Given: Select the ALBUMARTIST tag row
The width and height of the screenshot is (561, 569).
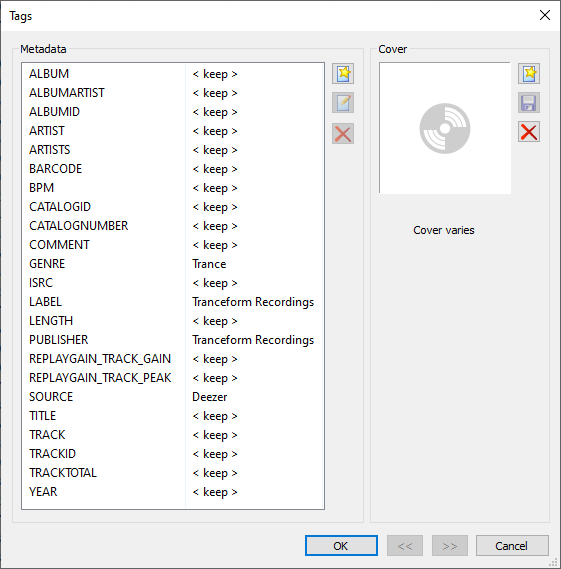Looking at the screenshot, I should point(173,93).
